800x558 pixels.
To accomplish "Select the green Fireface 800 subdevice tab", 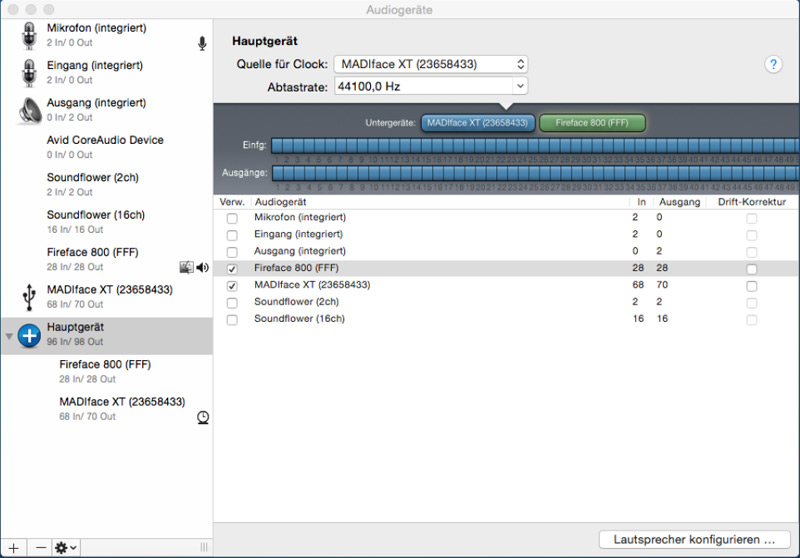I will click(592, 123).
